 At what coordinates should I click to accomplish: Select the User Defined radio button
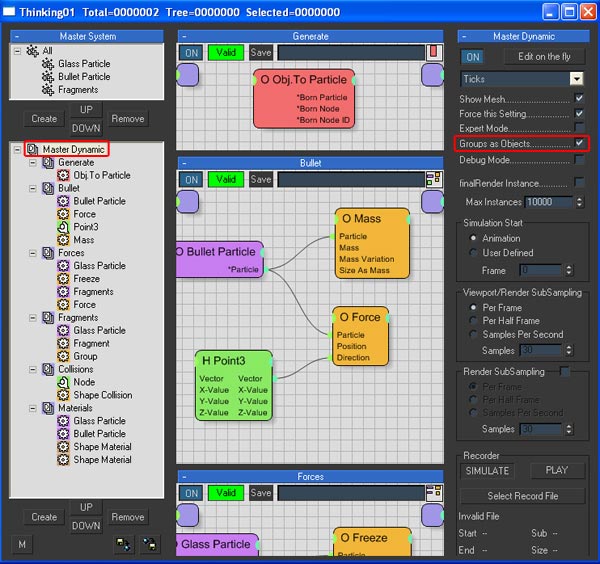(473, 253)
